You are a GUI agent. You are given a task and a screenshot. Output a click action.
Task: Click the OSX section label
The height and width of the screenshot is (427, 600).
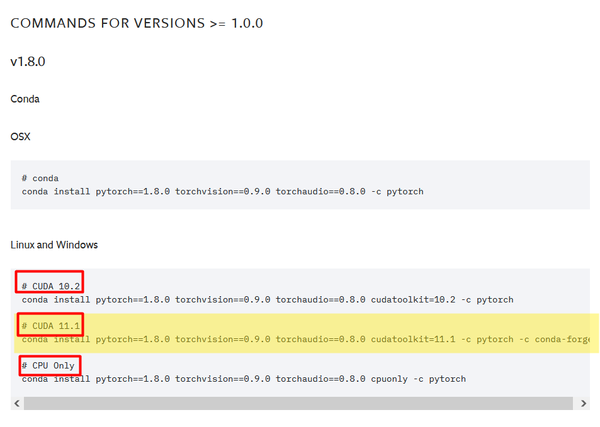20,137
